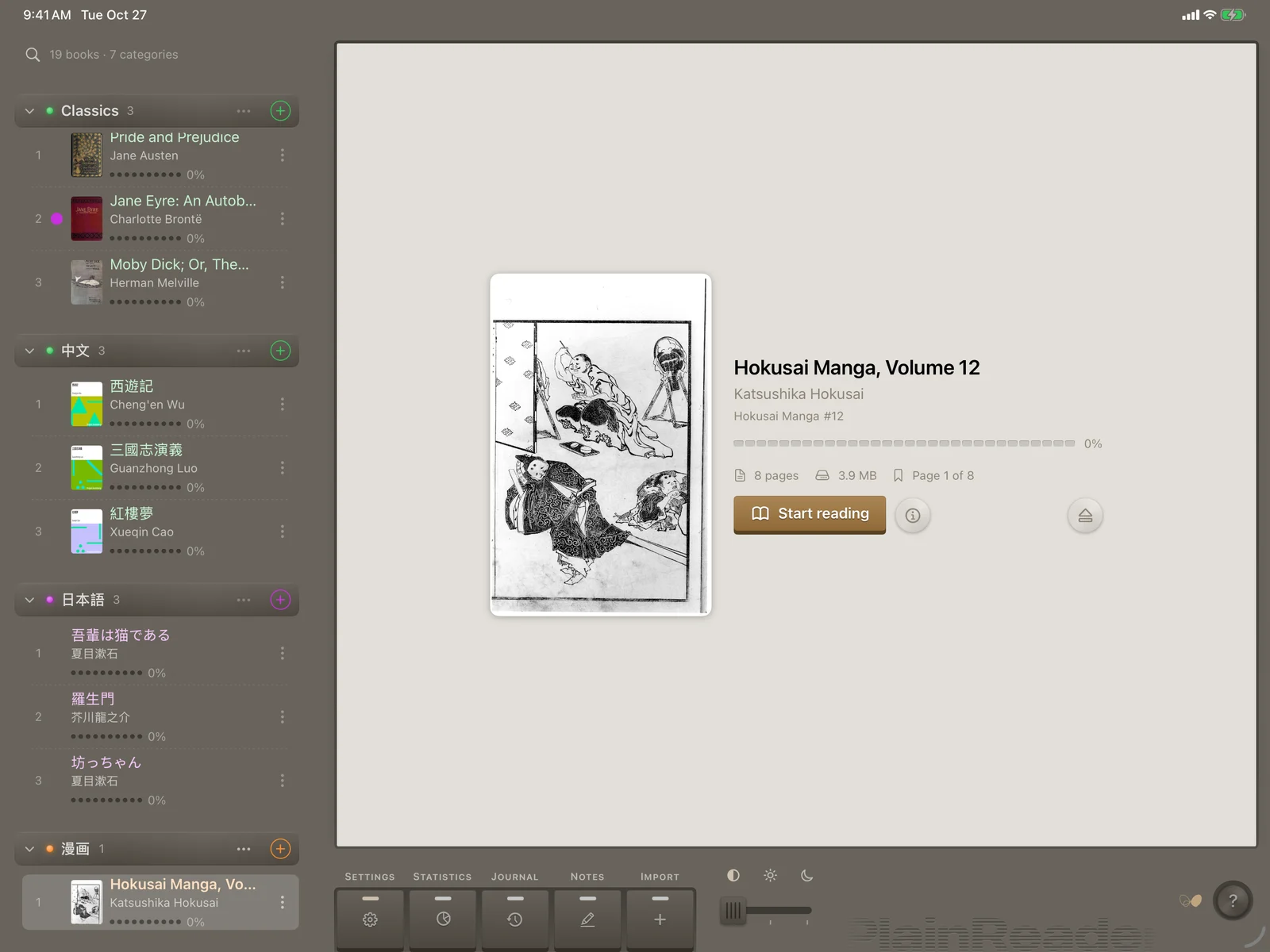Add a book to Classics category
Screen dimensions: 1270x952
(280, 111)
